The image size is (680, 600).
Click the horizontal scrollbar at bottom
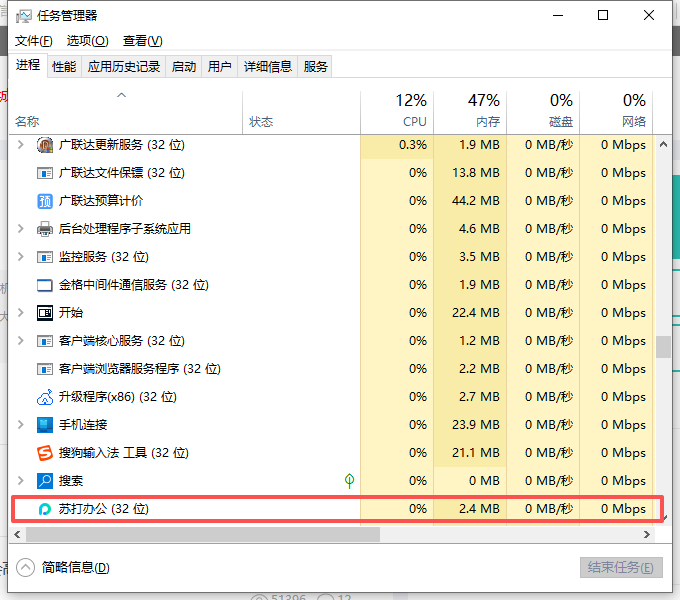tap(200, 534)
